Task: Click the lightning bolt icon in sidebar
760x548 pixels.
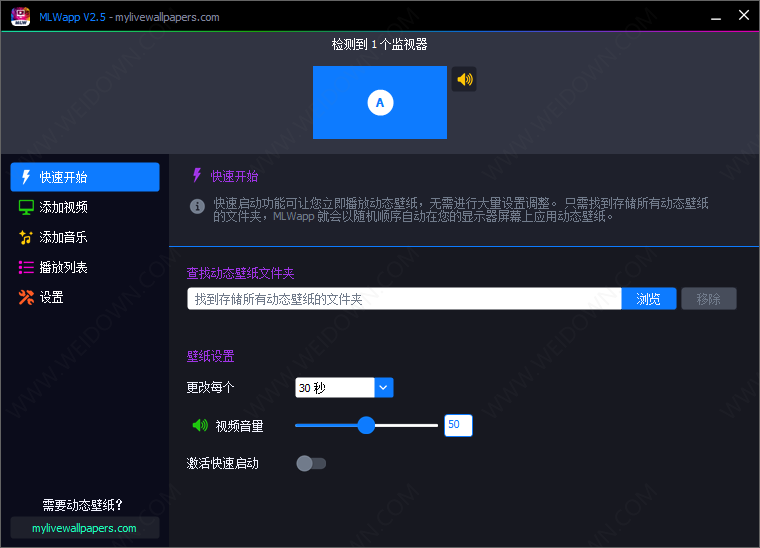Action: pyautogui.click(x=26, y=177)
